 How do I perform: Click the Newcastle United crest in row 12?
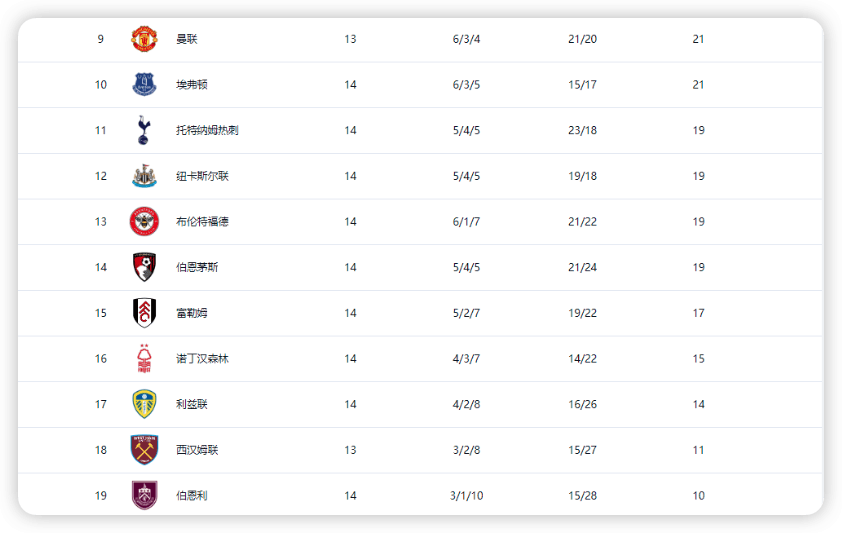(x=144, y=176)
